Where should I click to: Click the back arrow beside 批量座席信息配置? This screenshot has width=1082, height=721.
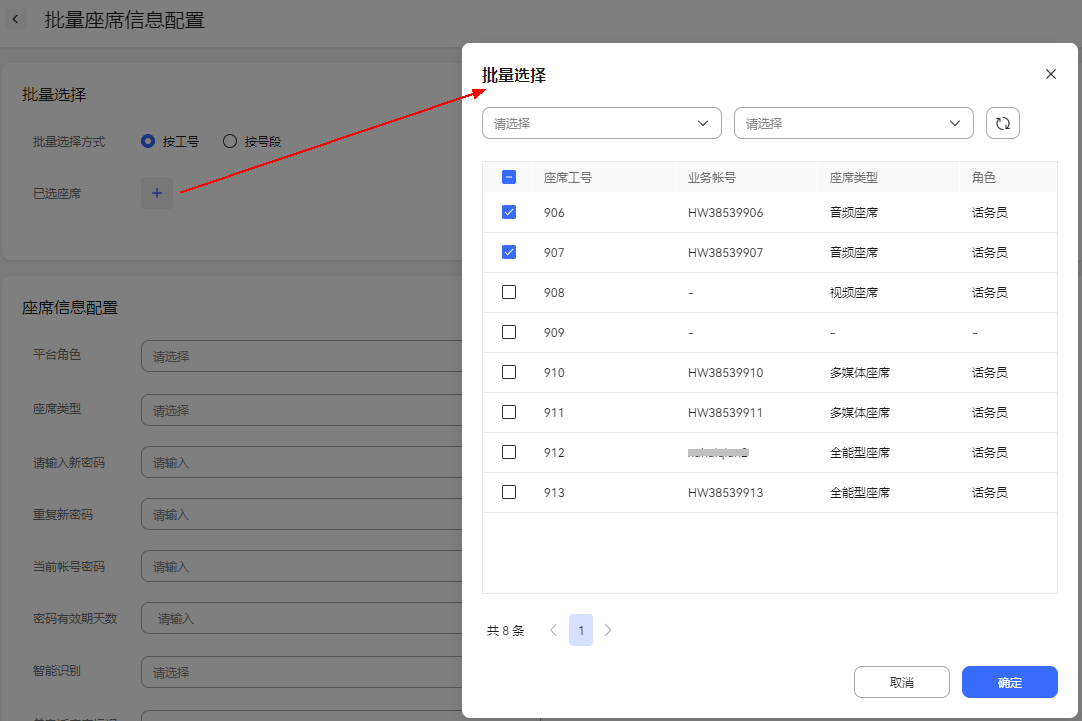point(15,20)
